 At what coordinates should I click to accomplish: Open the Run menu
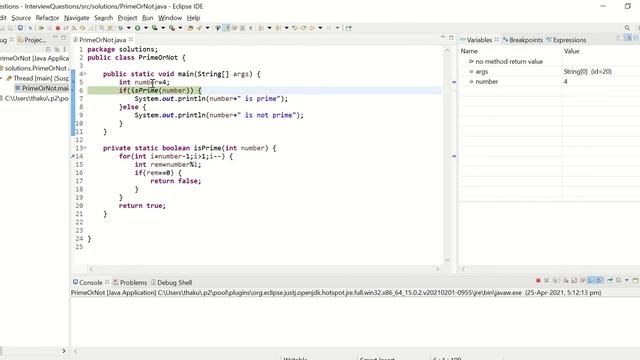coord(147,18)
